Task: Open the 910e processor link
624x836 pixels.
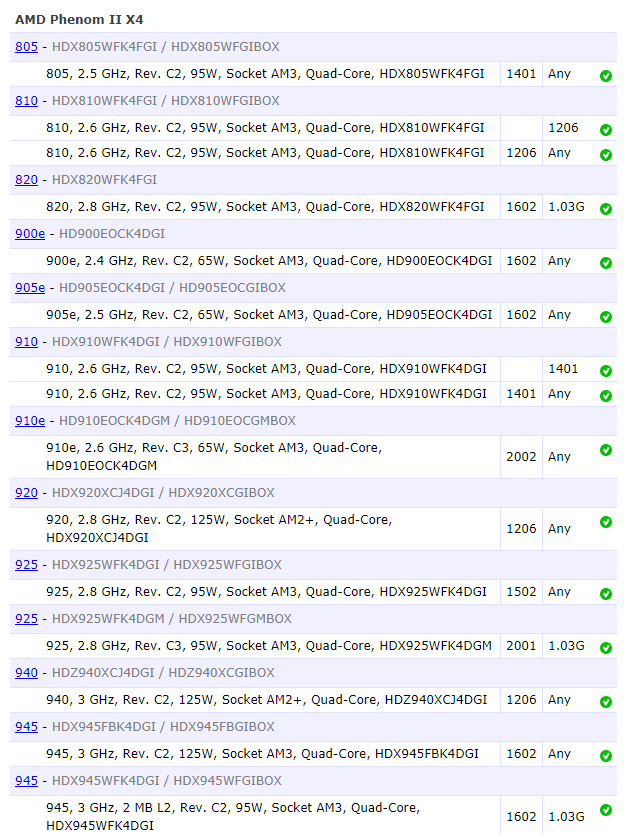Action: pos(30,421)
